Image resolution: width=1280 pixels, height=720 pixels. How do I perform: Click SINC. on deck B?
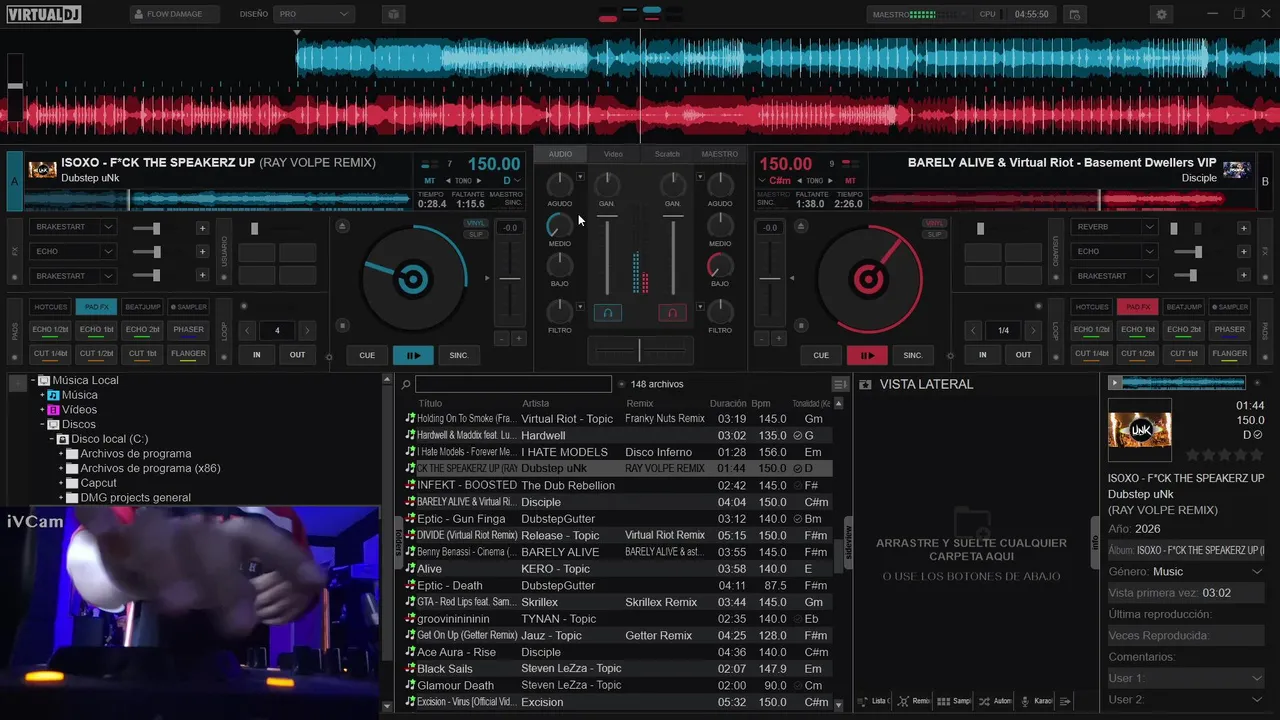point(913,355)
